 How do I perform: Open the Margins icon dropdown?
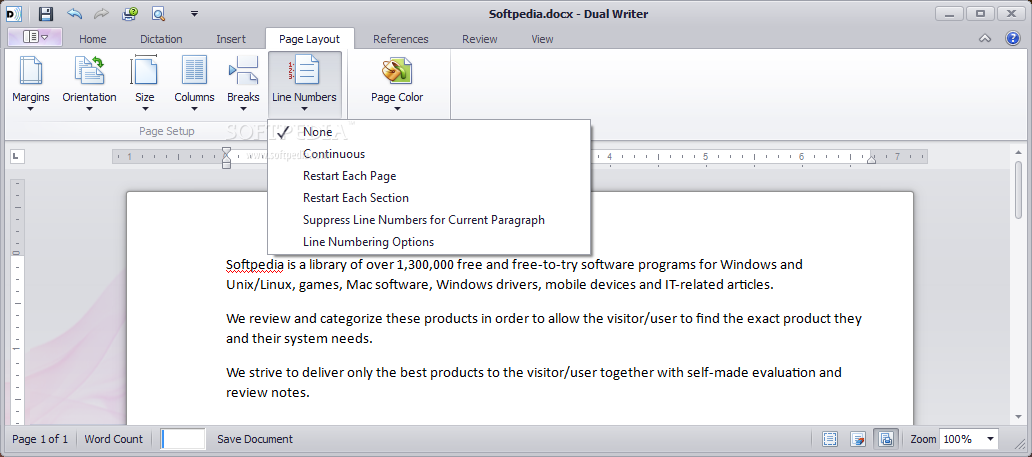30,84
